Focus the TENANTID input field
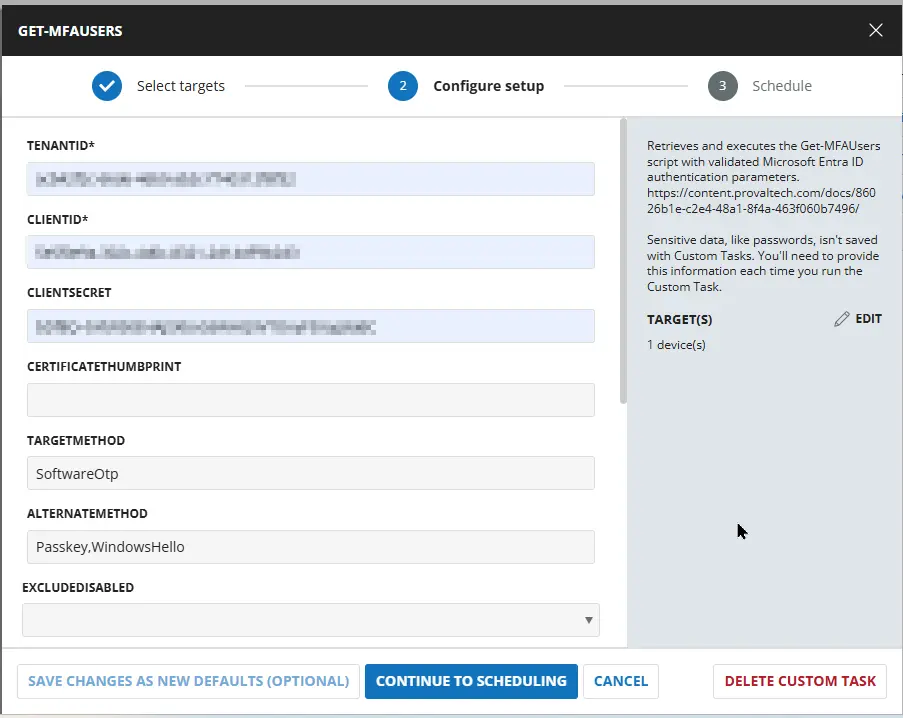This screenshot has height=718, width=903. click(x=311, y=179)
